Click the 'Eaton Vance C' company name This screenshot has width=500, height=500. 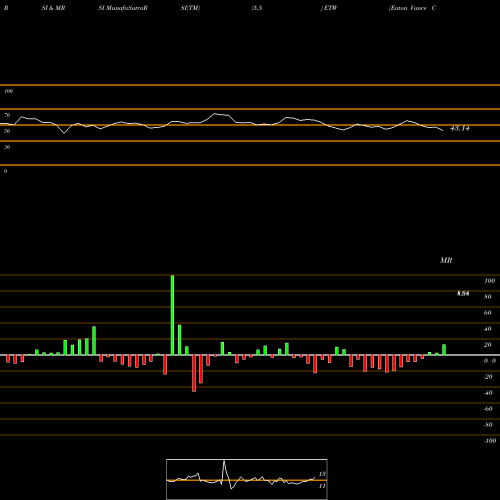coord(412,8)
